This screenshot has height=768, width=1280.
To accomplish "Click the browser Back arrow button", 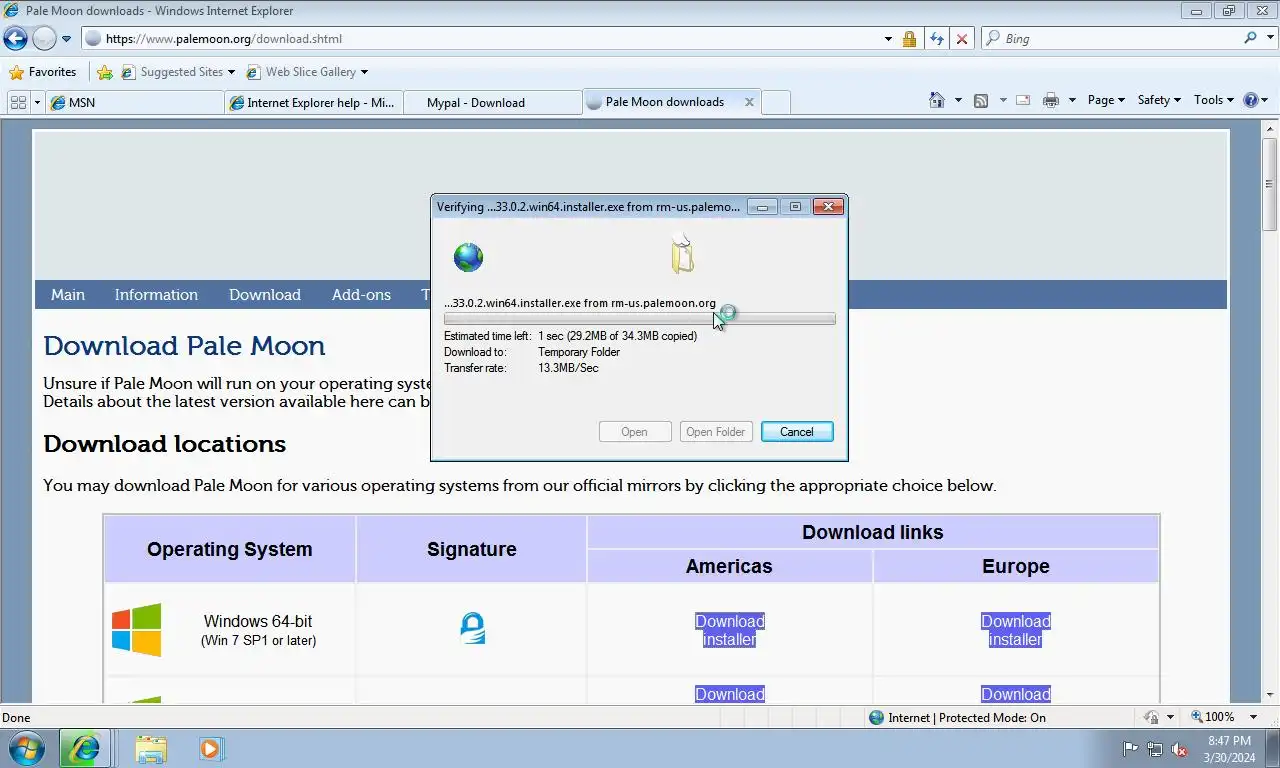I will [15, 39].
